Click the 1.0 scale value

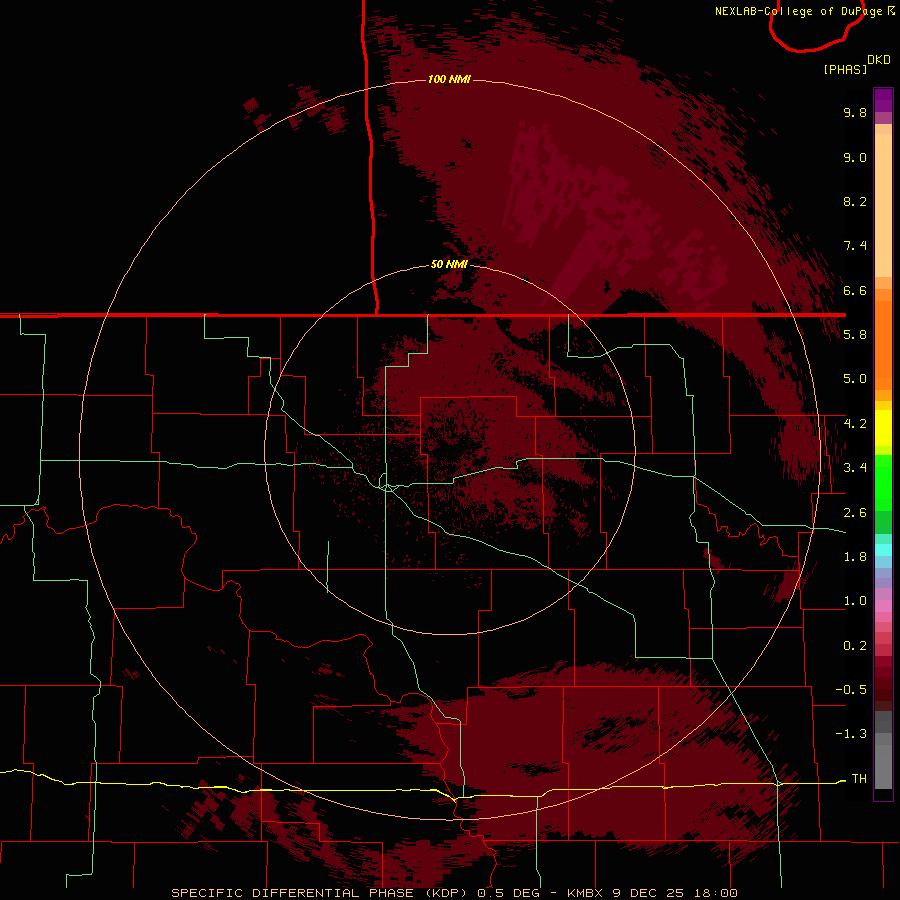pos(855,601)
